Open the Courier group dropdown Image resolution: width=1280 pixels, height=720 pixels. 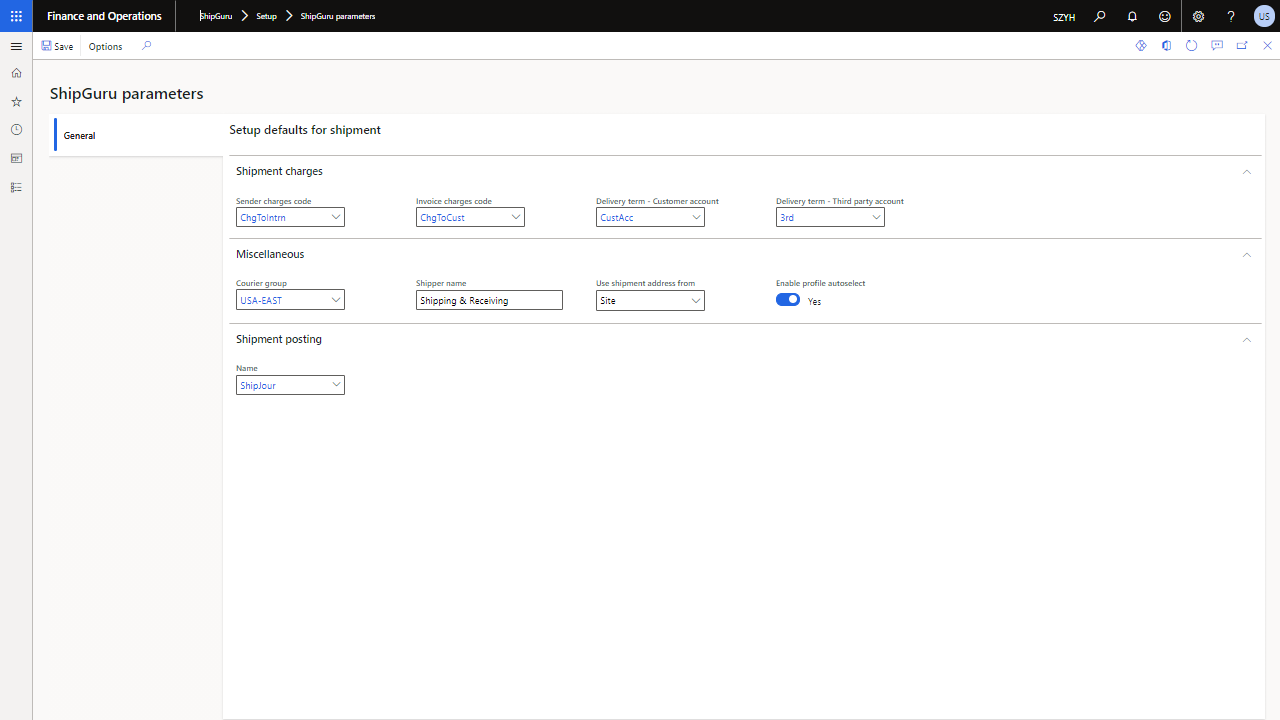336,300
